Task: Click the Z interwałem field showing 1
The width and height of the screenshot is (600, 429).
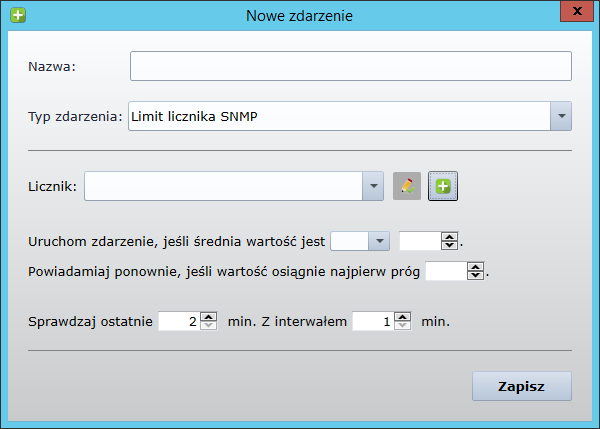Action: tap(373, 321)
